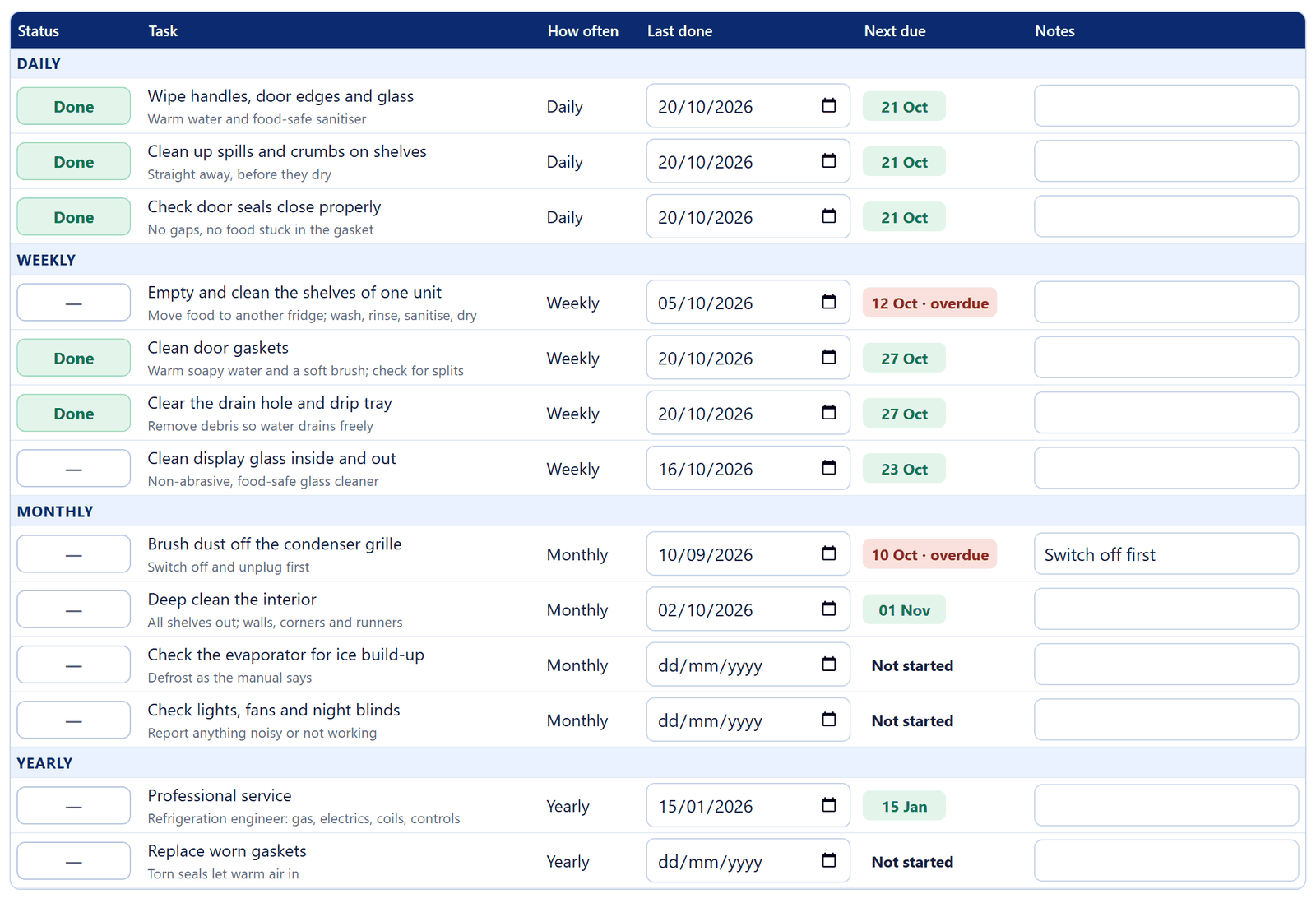The height and width of the screenshot is (903, 1316).
Task: Click the Next due column header
Action: tap(895, 31)
